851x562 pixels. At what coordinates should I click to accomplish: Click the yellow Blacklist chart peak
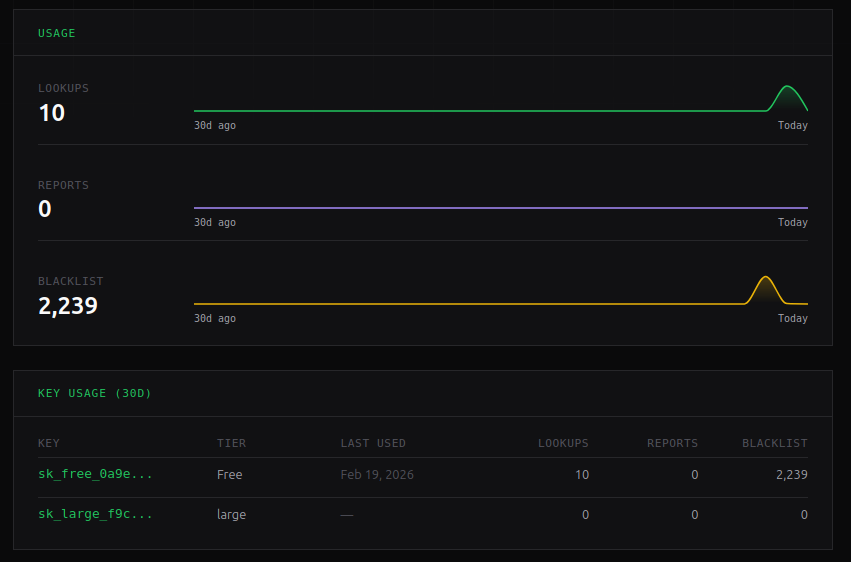point(765,278)
